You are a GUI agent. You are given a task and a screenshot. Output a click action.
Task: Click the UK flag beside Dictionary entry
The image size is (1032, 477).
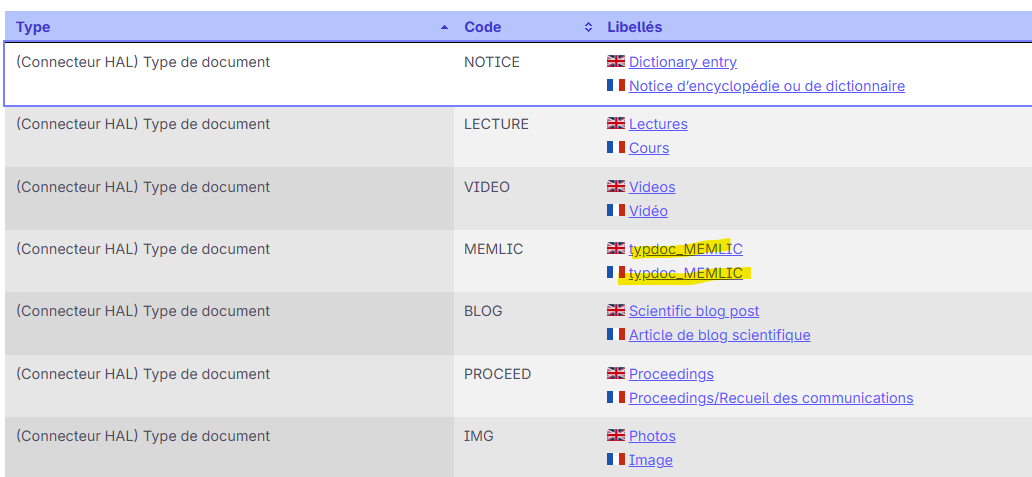pyautogui.click(x=616, y=62)
